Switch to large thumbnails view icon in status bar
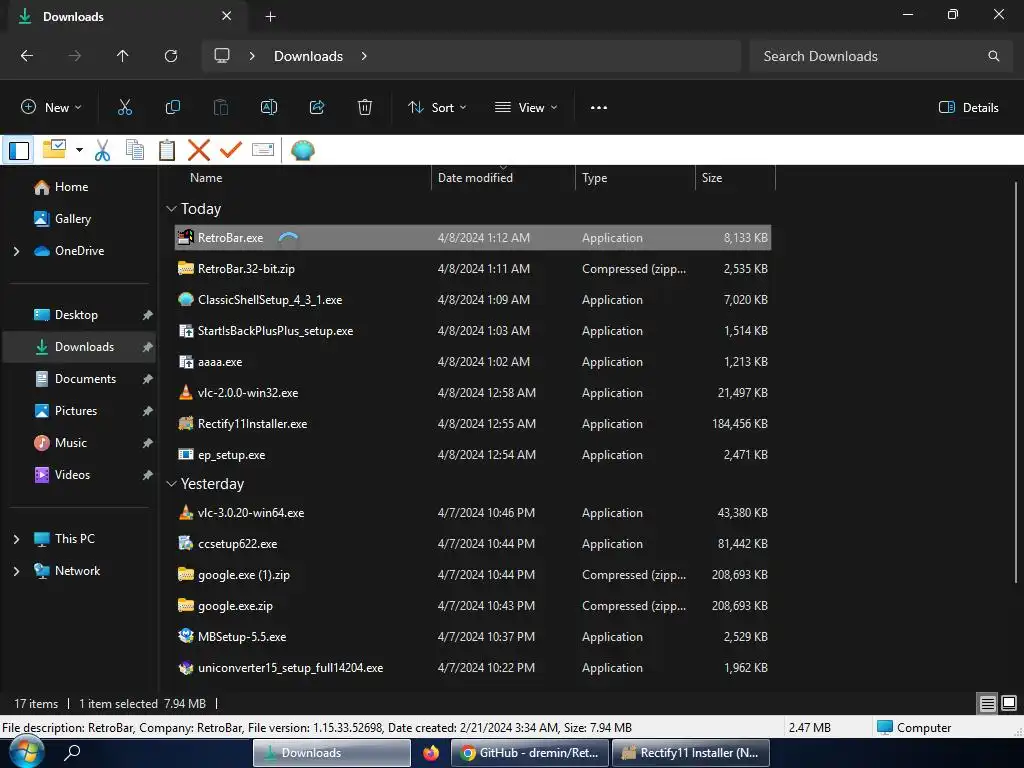Screen dimensions: 1024x768 [1008, 703]
